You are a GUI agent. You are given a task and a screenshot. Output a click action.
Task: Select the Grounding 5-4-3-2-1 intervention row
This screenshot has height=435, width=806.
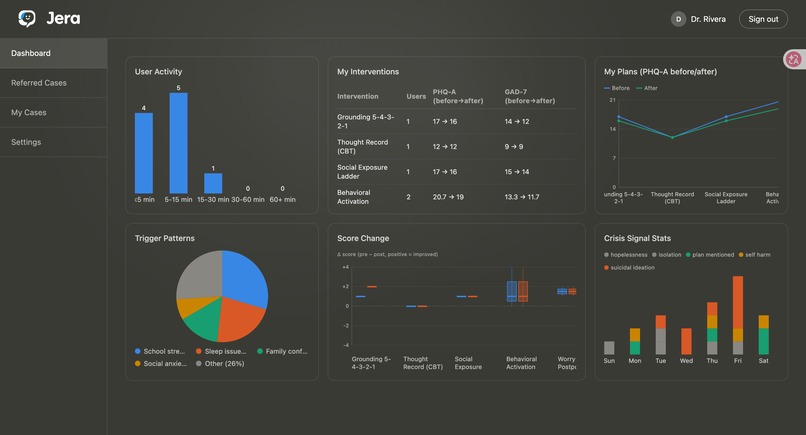click(x=456, y=121)
